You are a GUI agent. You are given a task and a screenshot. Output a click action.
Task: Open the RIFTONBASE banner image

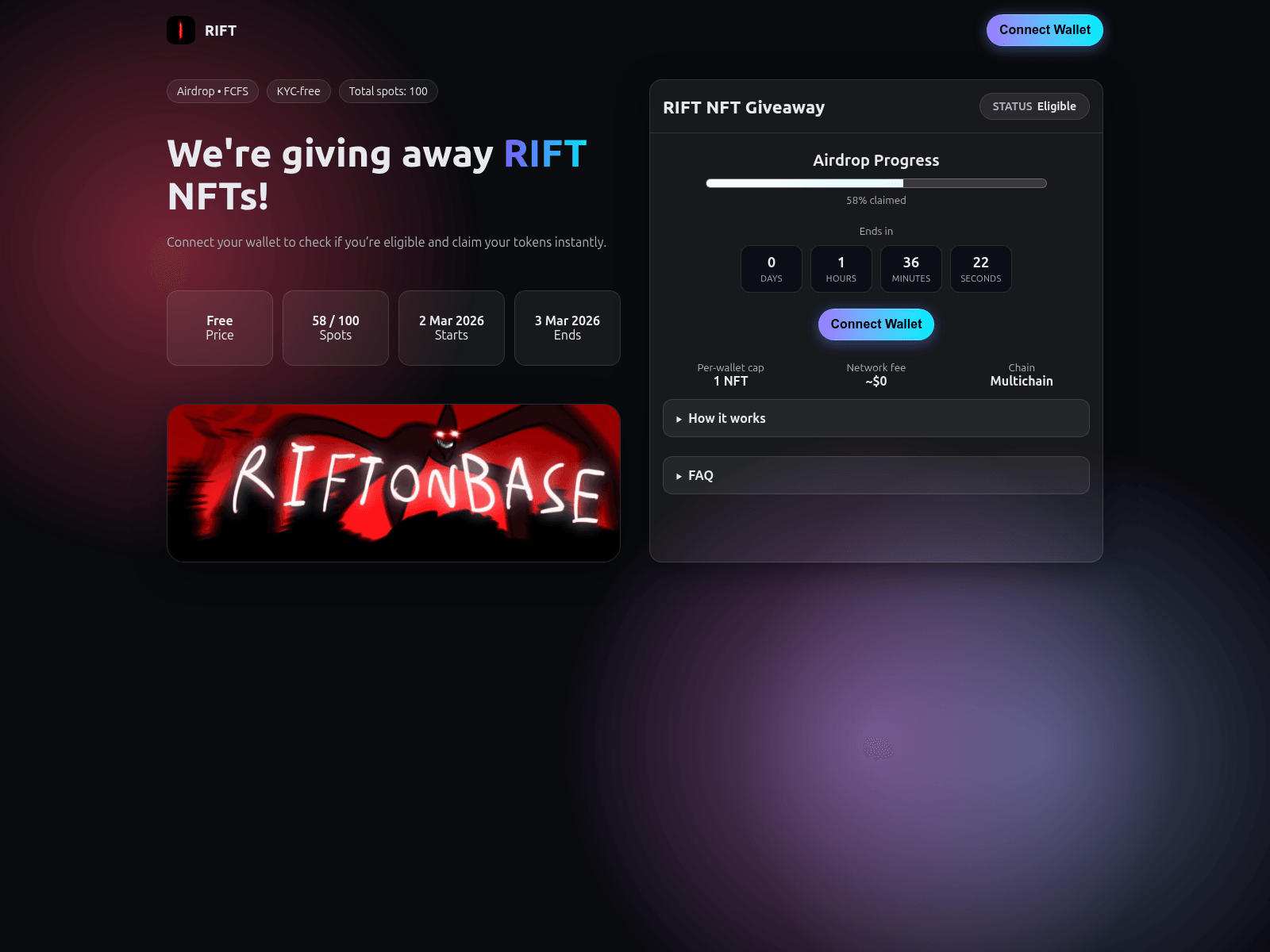[393, 482]
